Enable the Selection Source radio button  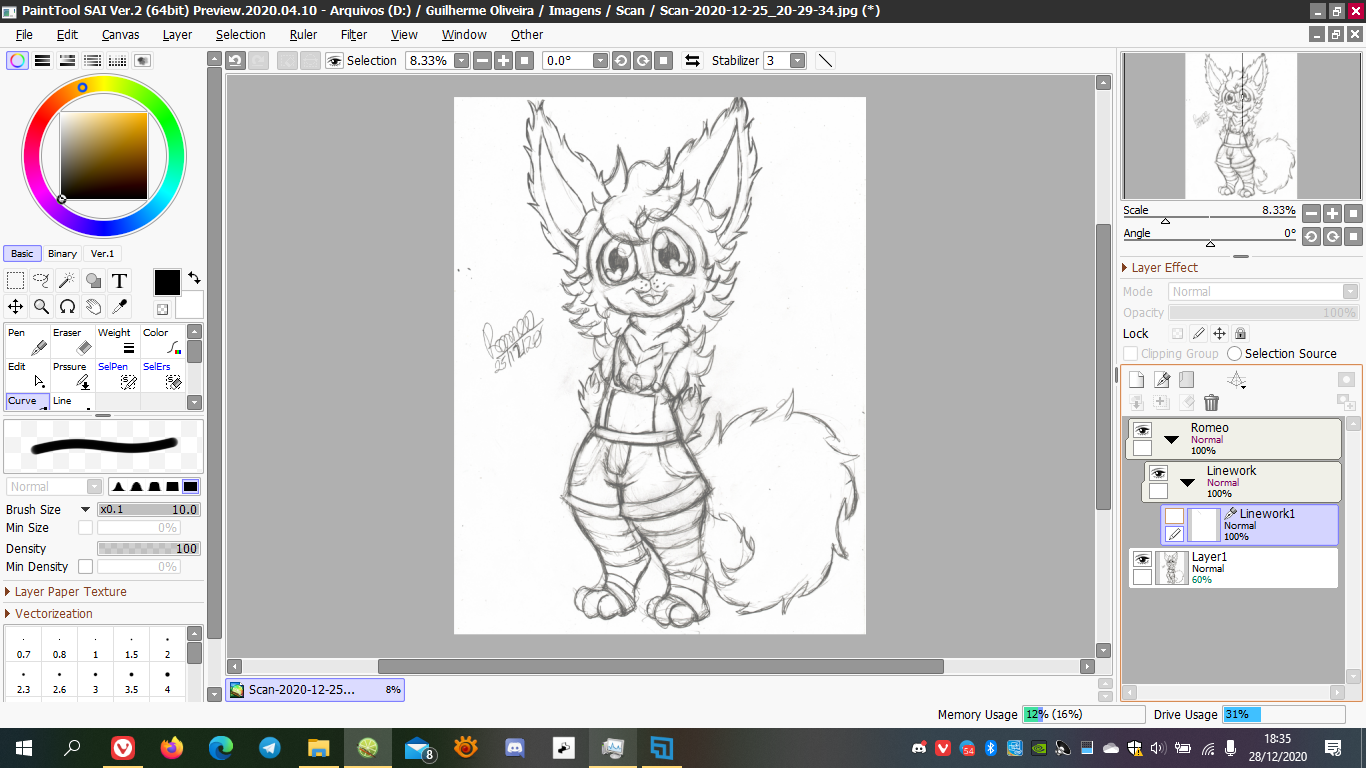(x=1235, y=354)
